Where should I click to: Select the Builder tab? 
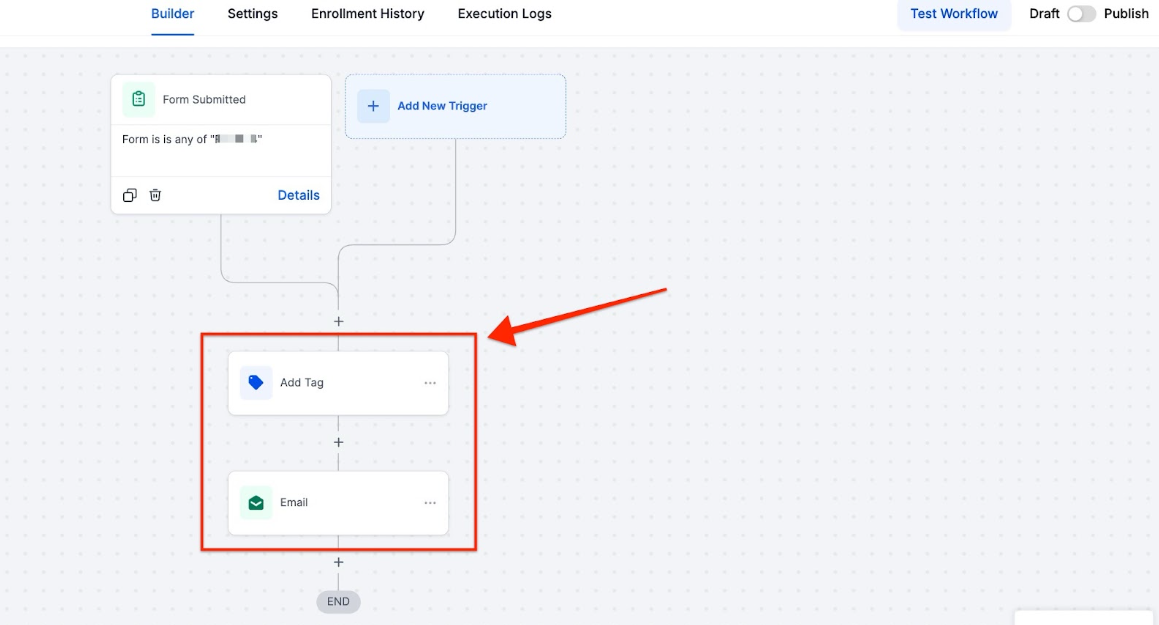(x=173, y=14)
